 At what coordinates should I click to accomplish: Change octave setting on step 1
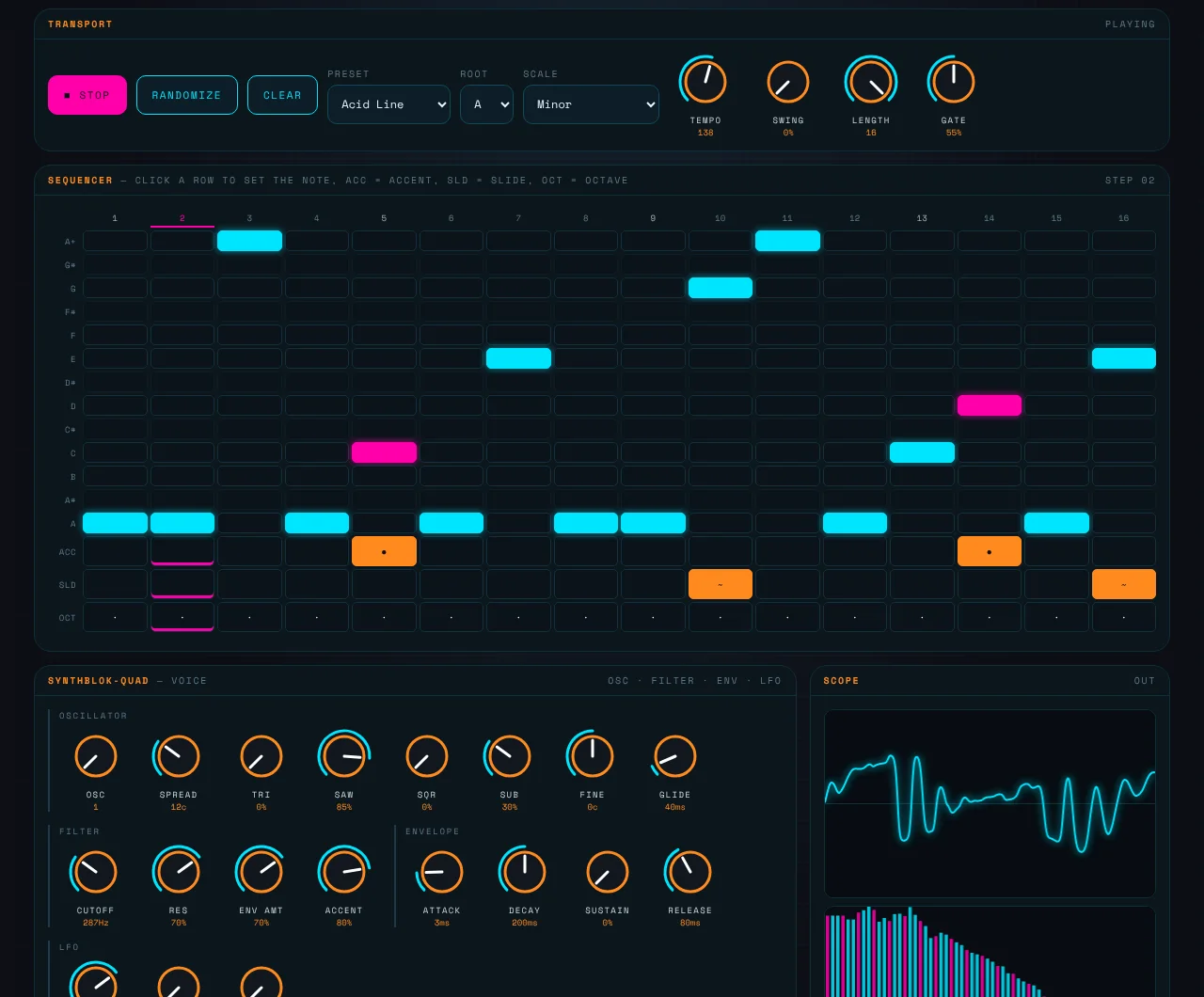click(x=115, y=617)
